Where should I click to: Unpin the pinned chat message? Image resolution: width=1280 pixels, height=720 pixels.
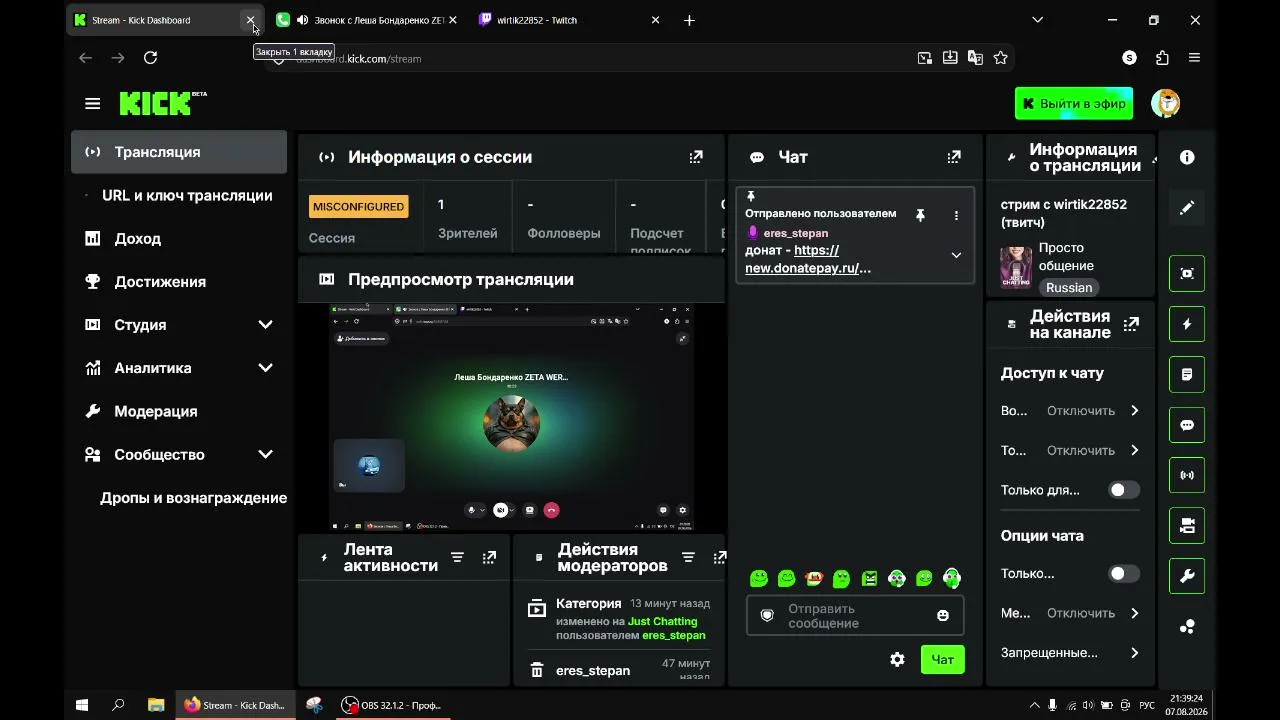pos(920,215)
